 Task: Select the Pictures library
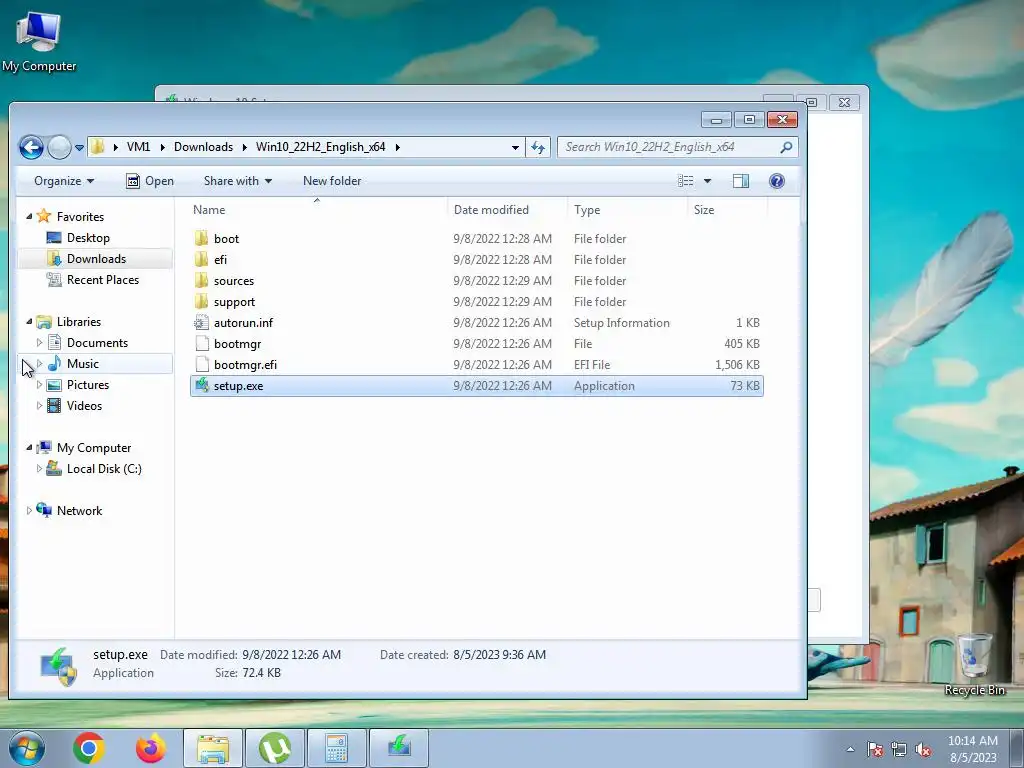click(88, 385)
